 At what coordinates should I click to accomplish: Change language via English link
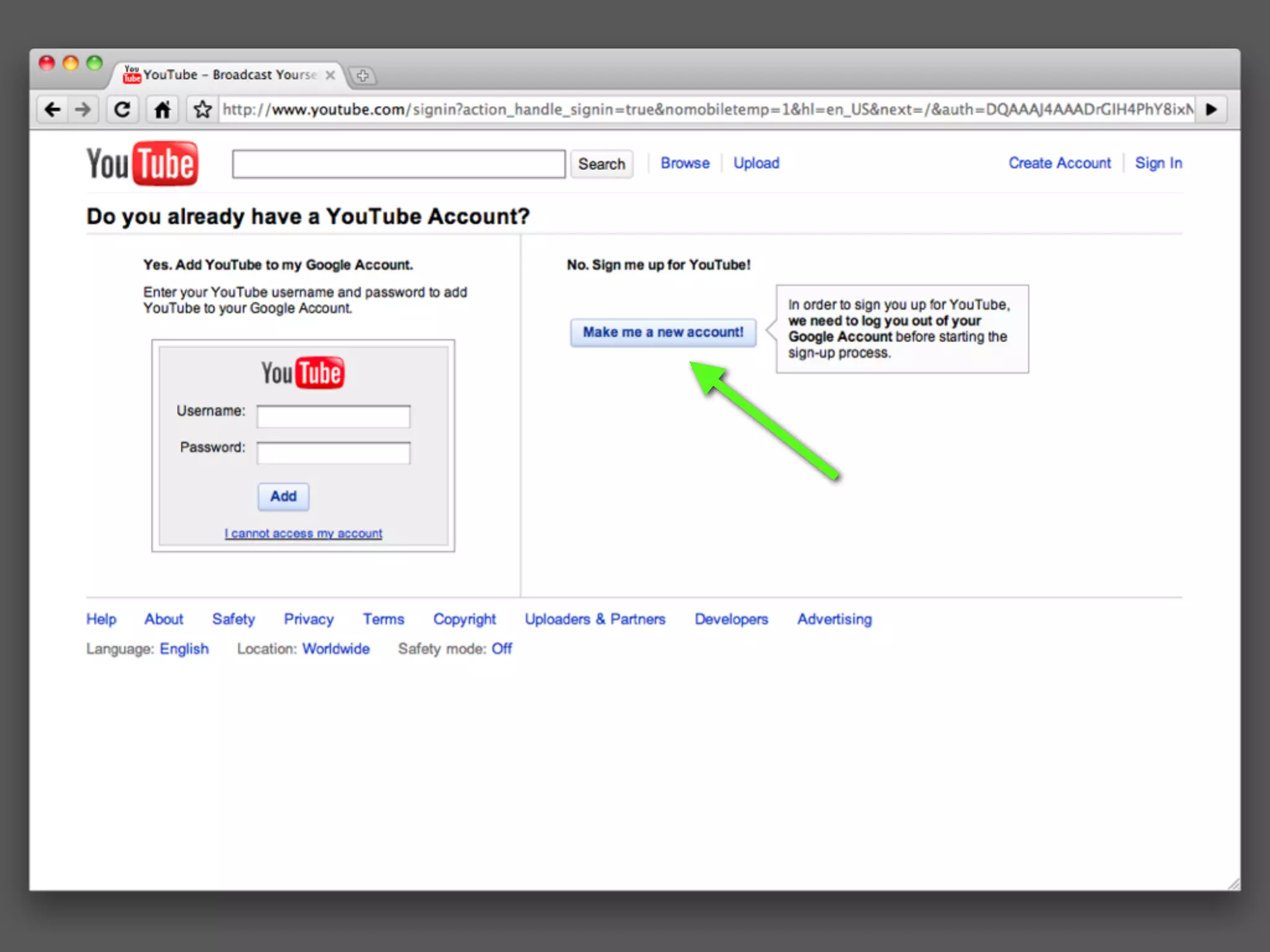pos(184,648)
